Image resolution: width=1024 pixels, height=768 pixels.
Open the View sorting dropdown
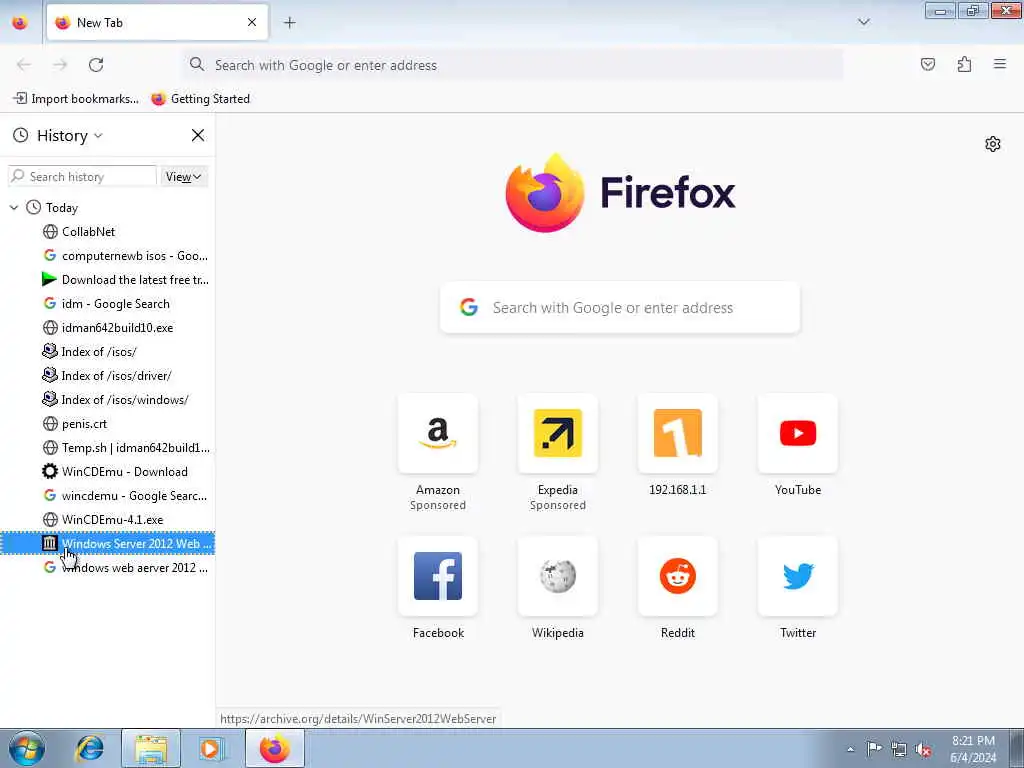point(184,176)
